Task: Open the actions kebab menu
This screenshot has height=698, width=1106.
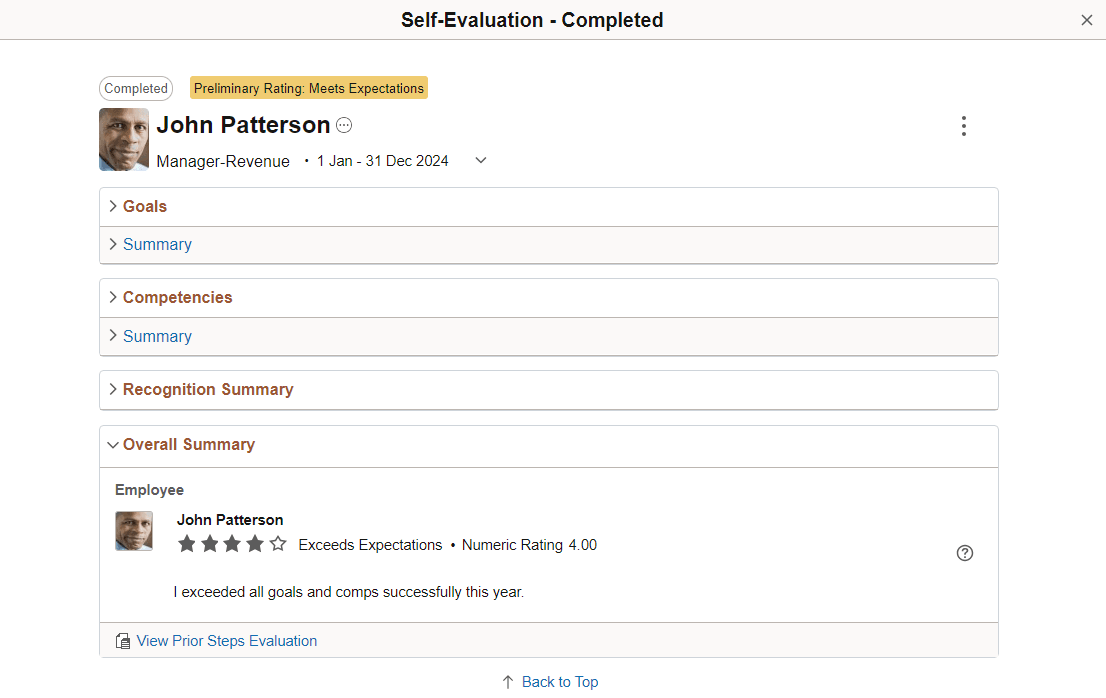Action: (x=964, y=126)
